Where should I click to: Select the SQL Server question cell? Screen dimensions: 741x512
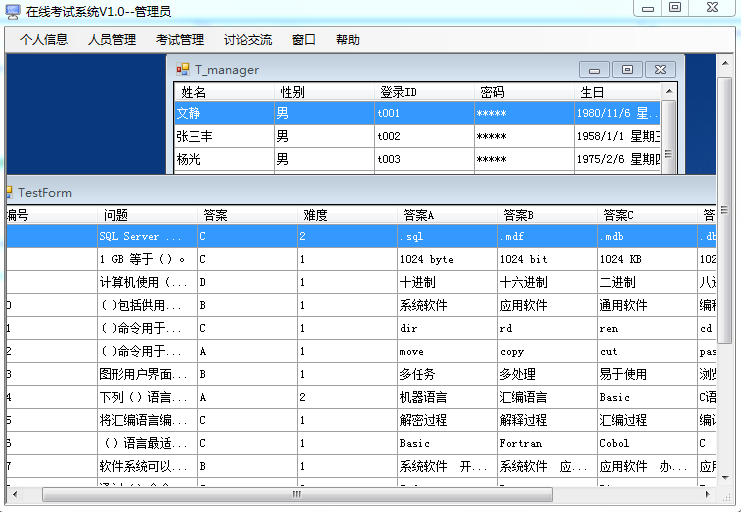click(x=147, y=236)
